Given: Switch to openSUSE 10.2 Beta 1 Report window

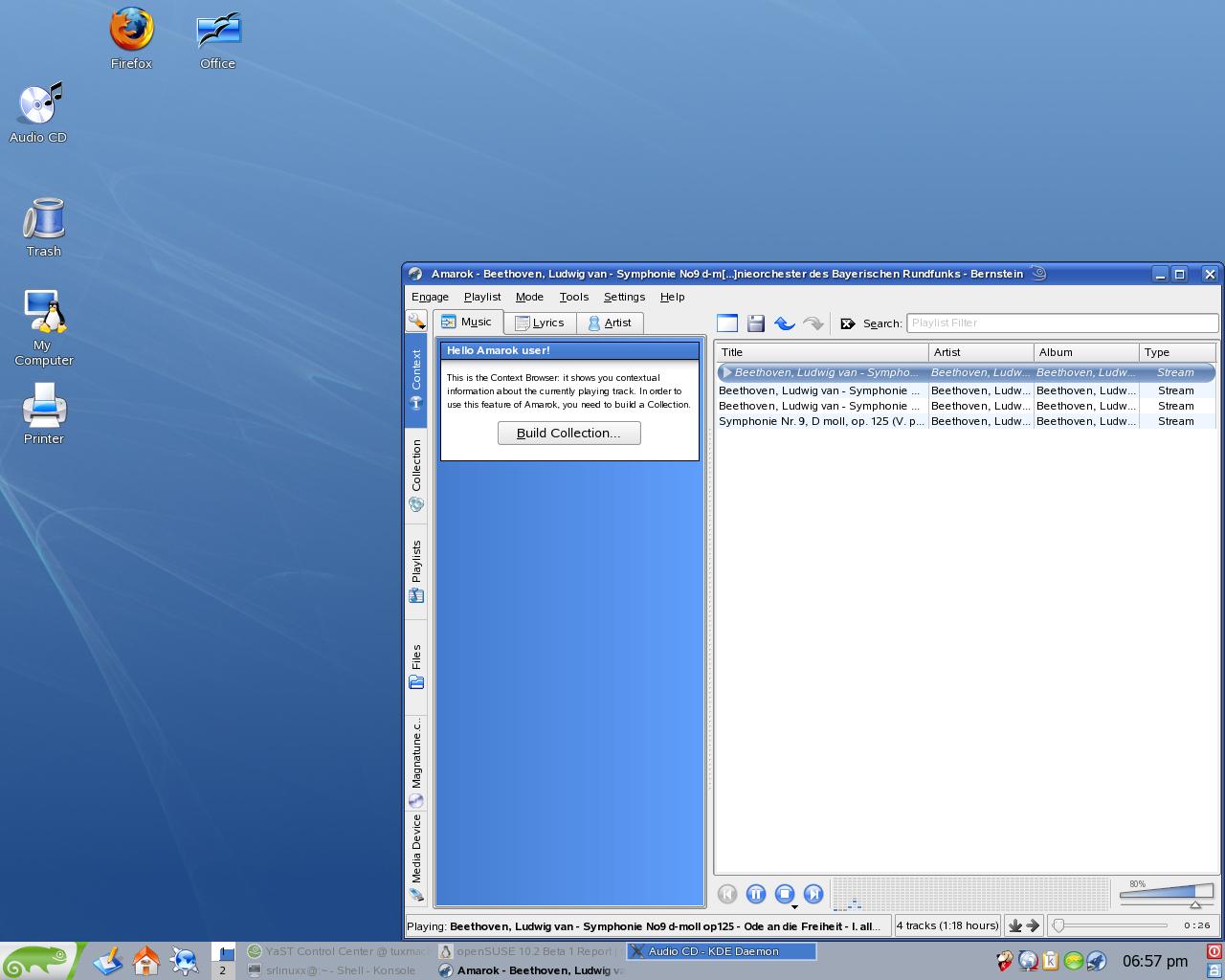Looking at the screenshot, I should pyautogui.click(x=528, y=951).
